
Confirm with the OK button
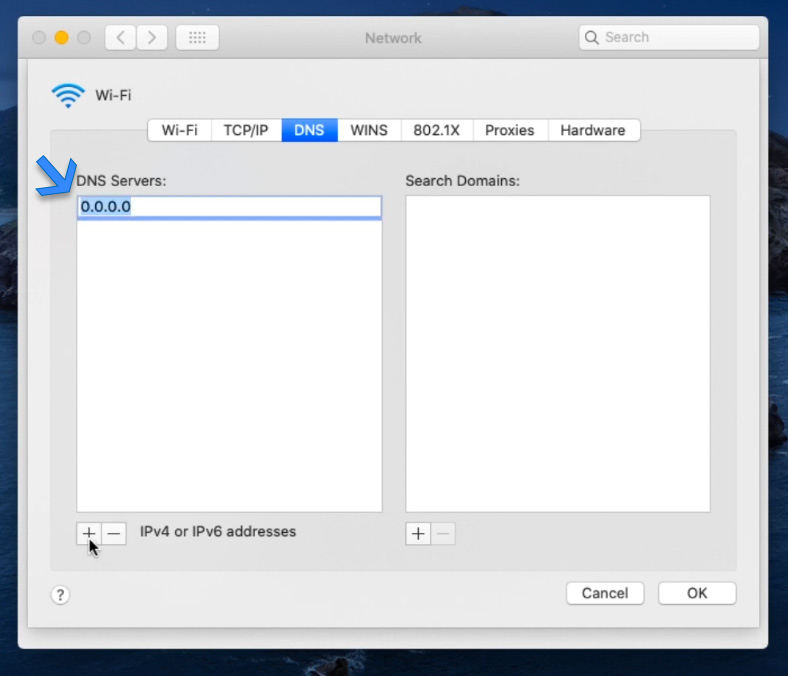(x=697, y=594)
